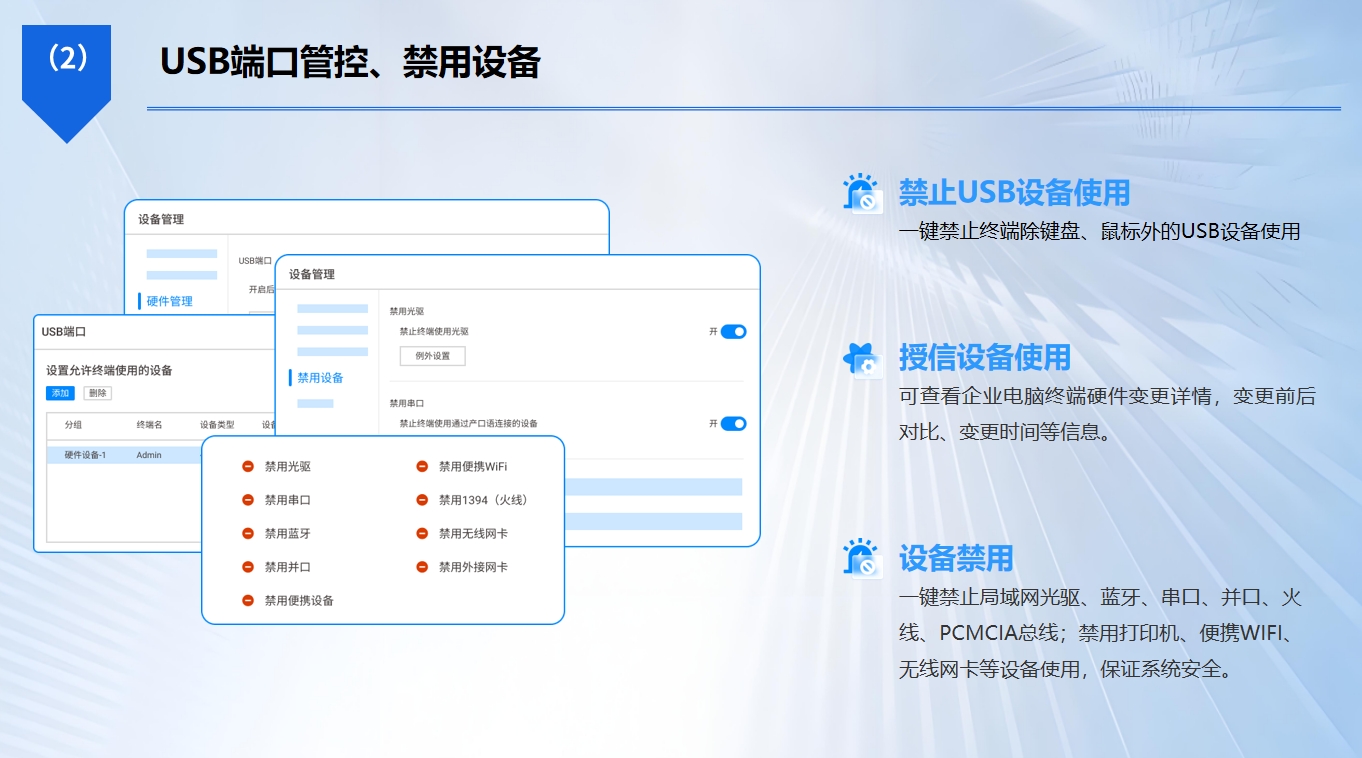Select 硬件管理 in the back window sidebar

(x=170, y=301)
